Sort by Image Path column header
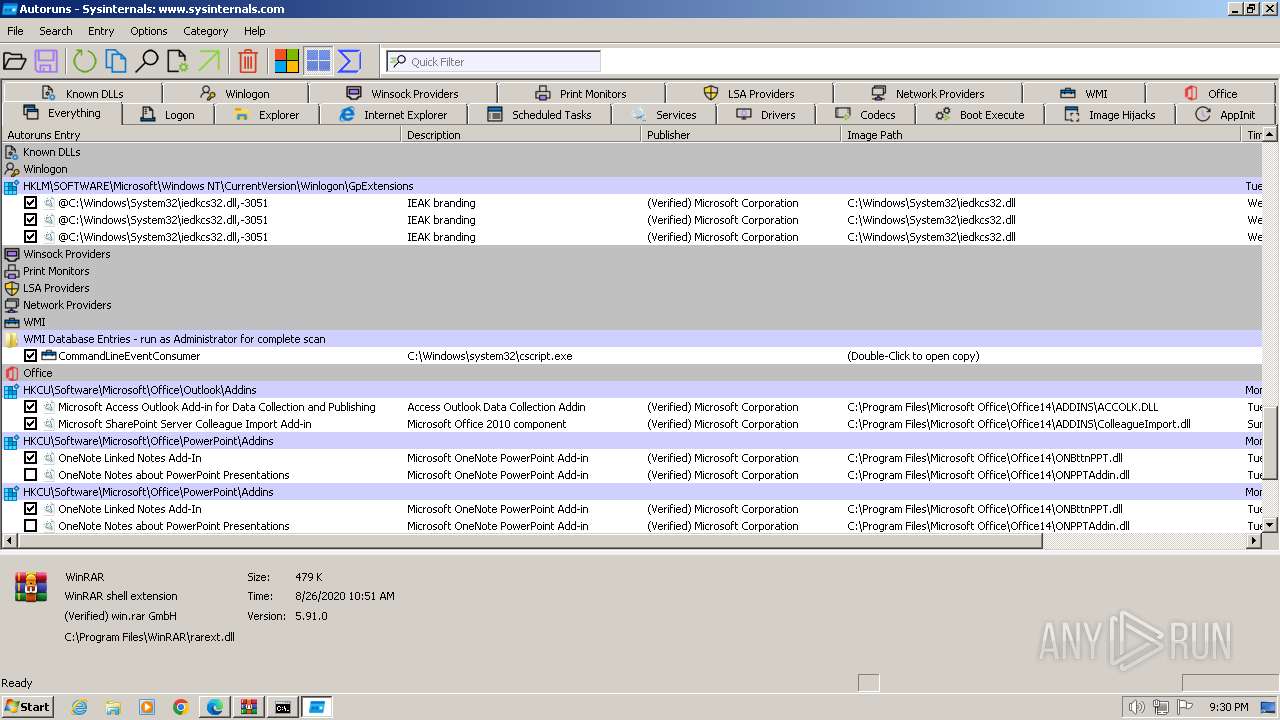Viewport: 1280px width, 720px height. click(x=1041, y=135)
